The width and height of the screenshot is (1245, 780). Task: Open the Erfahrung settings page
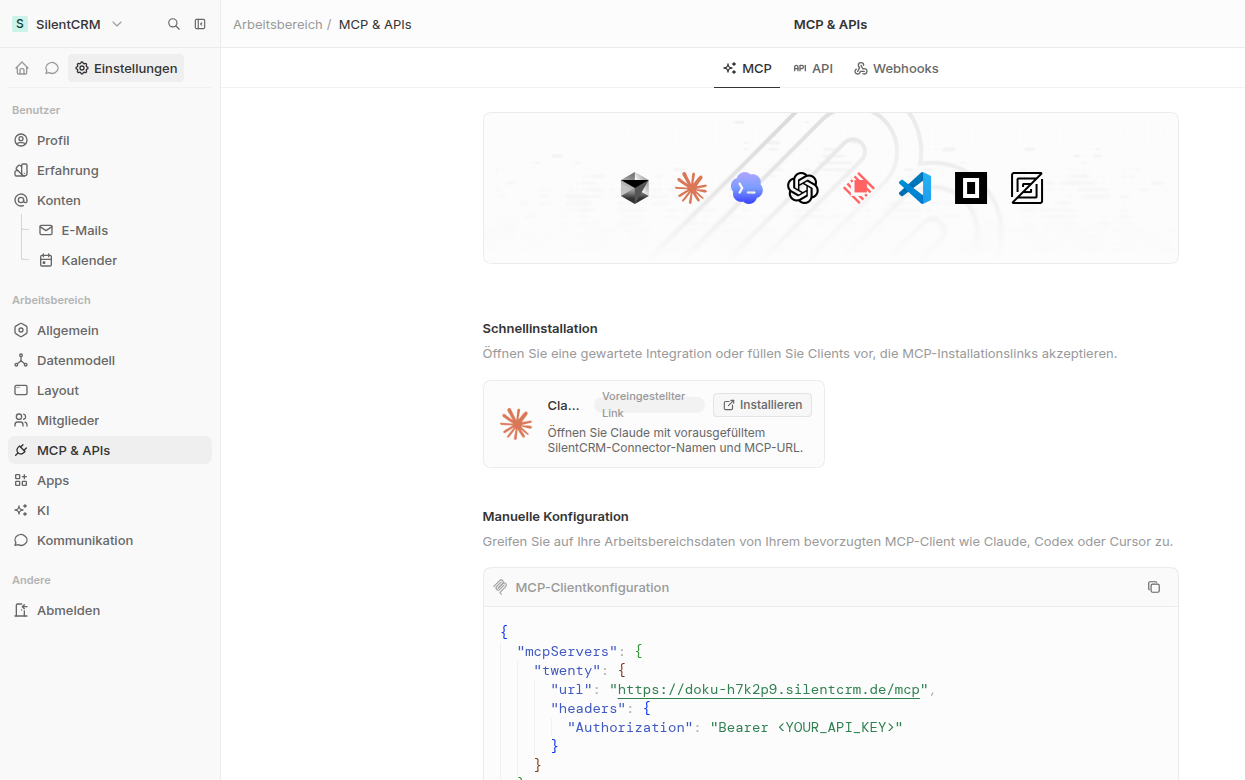pos(110,170)
